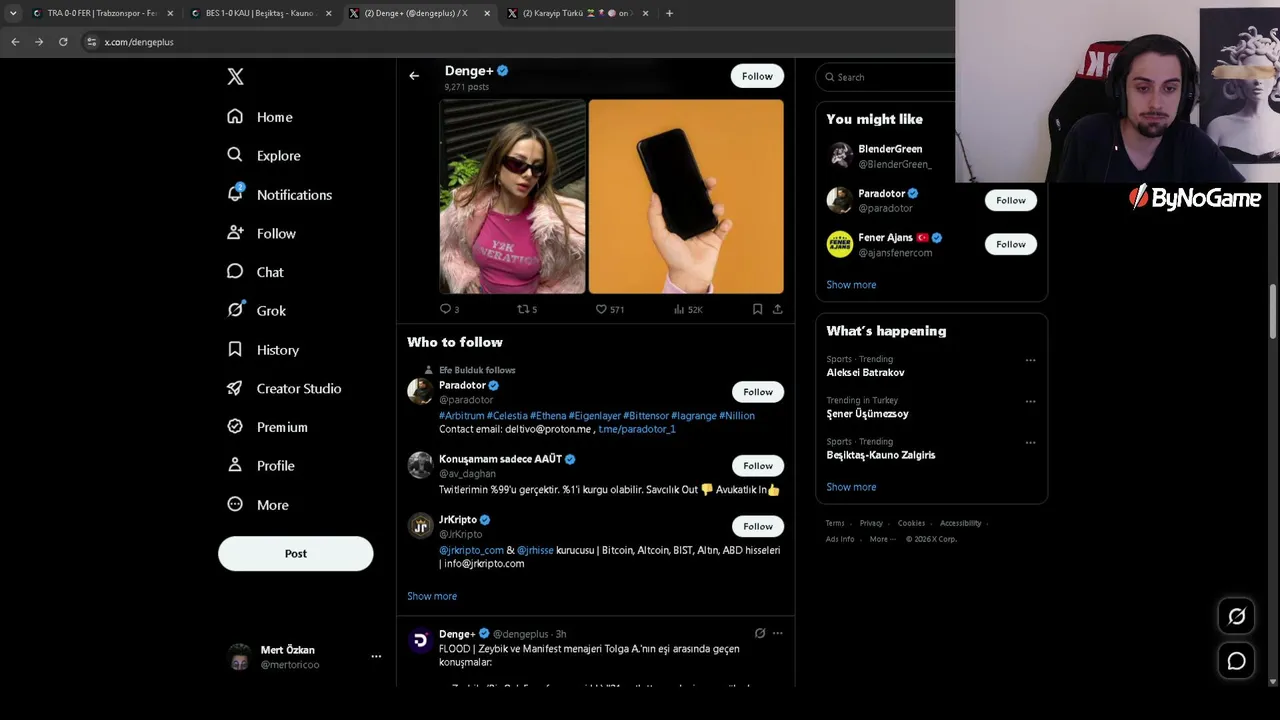The width and height of the screenshot is (1280, 720).
Task: Open the Terms footer link
Action: (x=835, y=523)
